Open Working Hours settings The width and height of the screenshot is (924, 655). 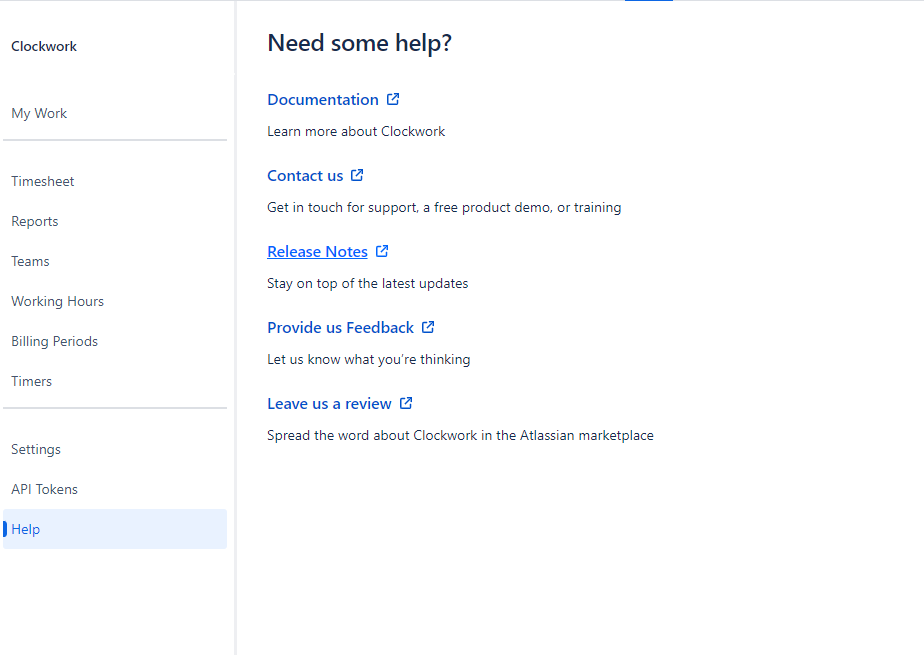point(115,302)
